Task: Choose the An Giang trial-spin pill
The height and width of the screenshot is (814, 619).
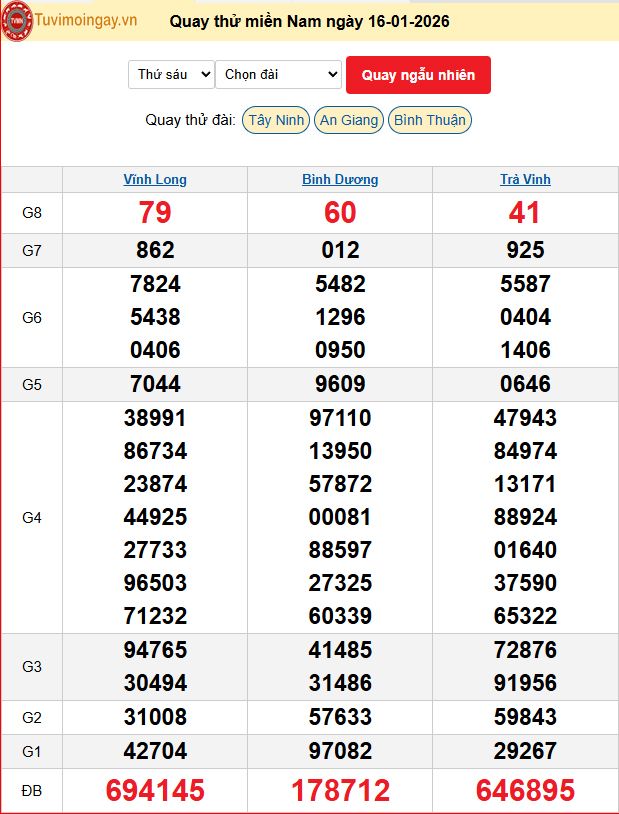Action: click(348, 120)
